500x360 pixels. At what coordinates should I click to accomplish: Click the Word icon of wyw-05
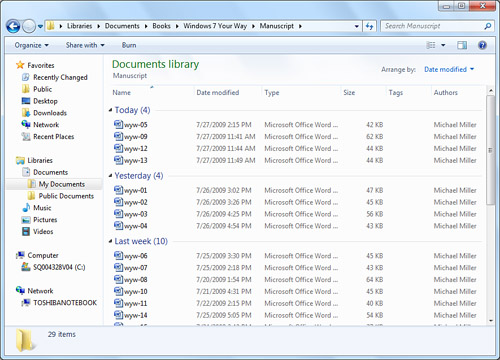[118, 124]
